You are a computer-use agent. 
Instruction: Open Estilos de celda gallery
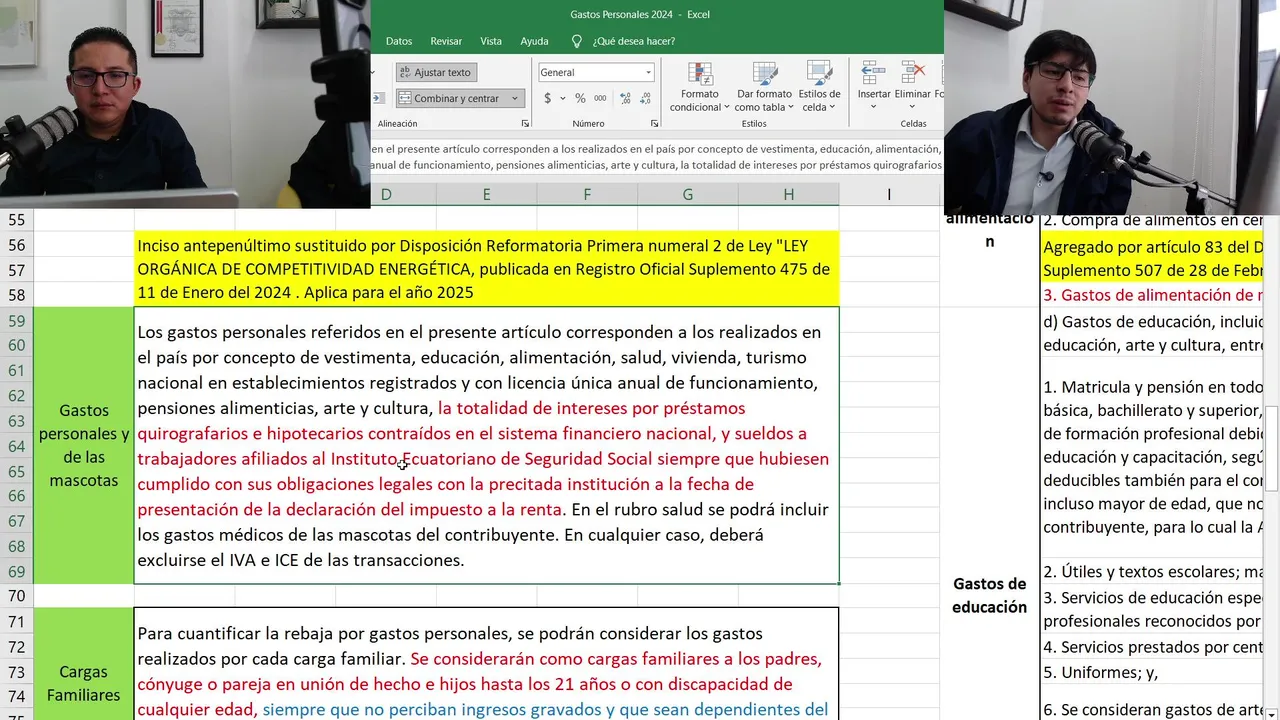click(819, 87)
